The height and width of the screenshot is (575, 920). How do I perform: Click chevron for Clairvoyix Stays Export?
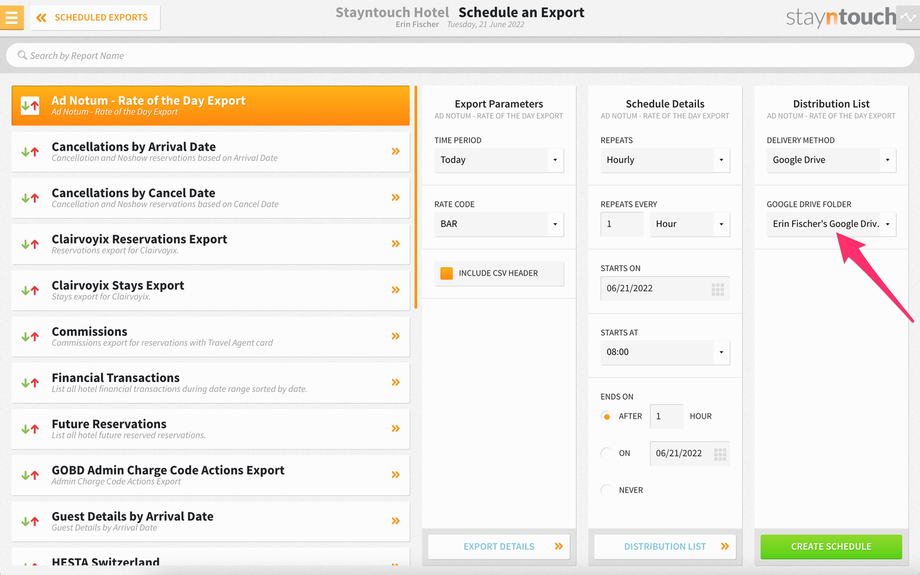[x=395, y=290]
